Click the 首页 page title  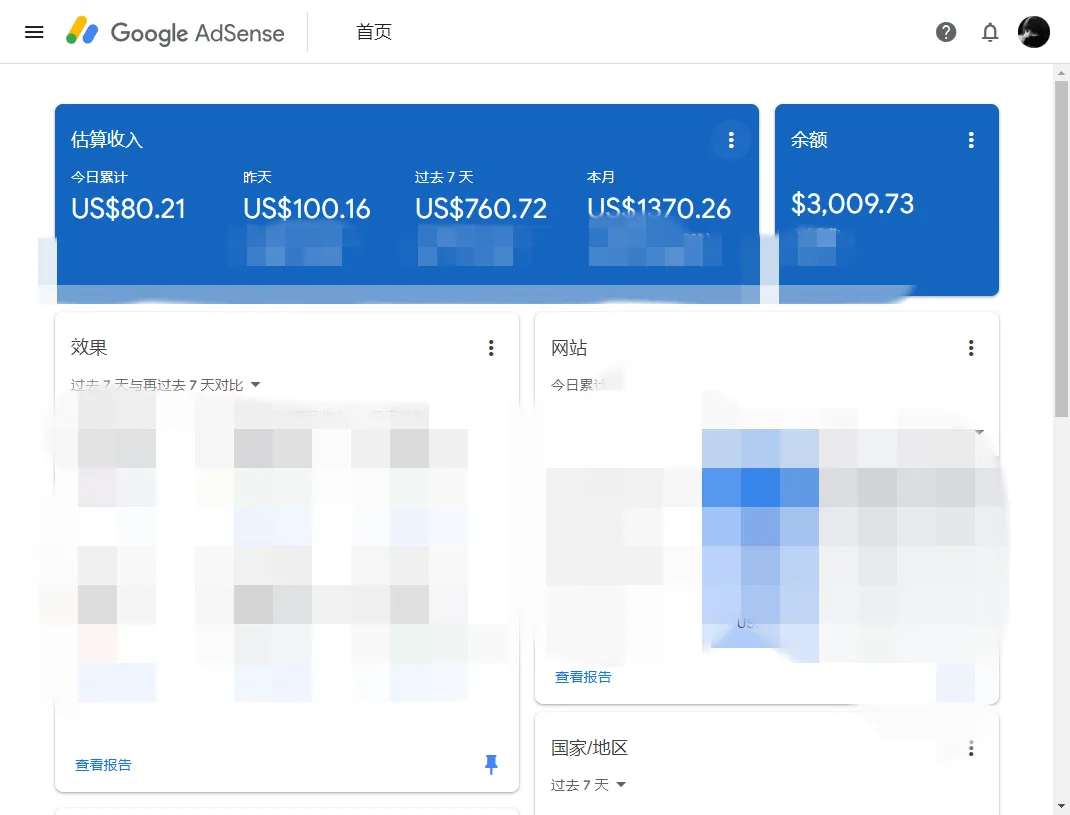click(x=374, y=32)
